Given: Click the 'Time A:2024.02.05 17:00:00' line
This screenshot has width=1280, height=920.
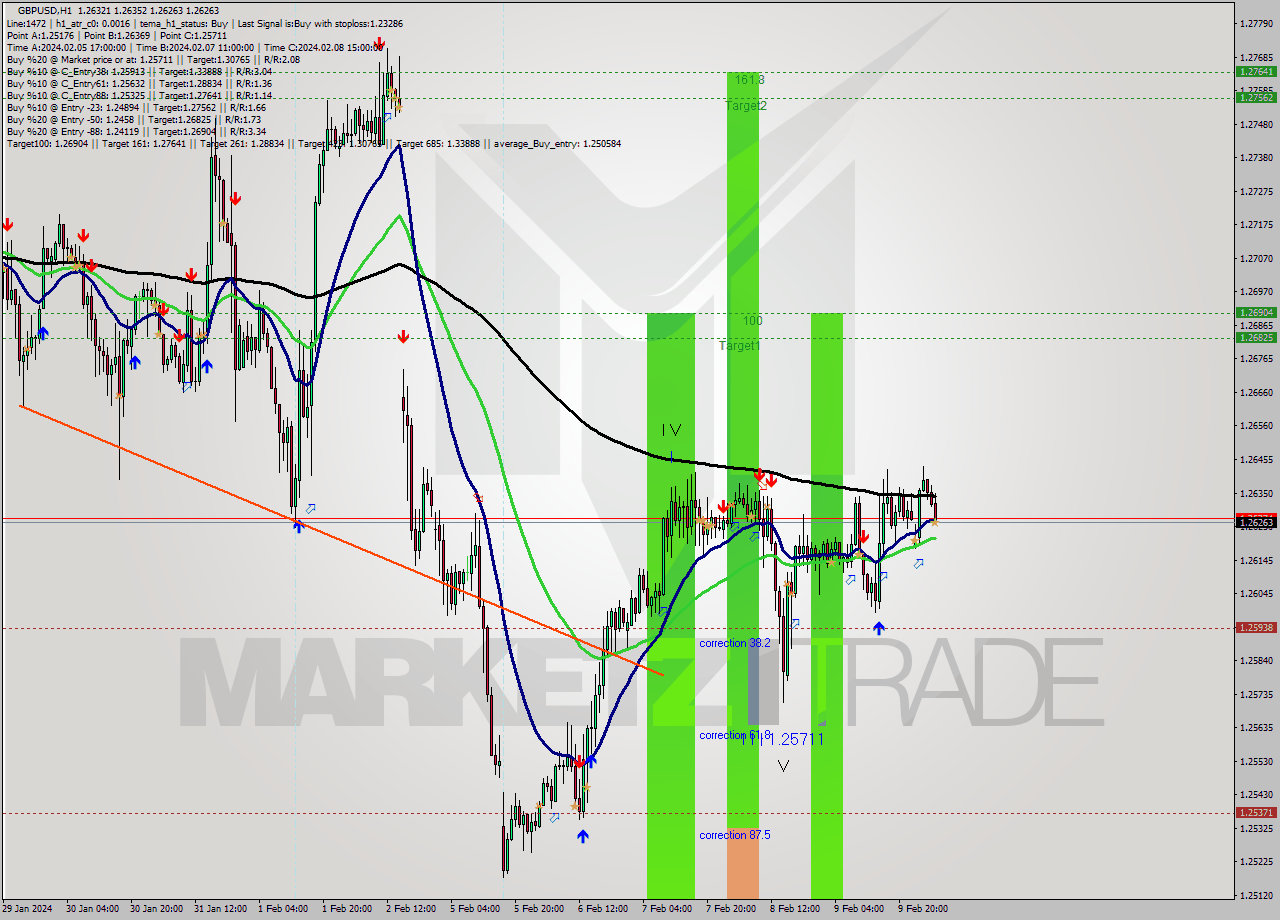Looking at the screenshot, I should point(66,47).
